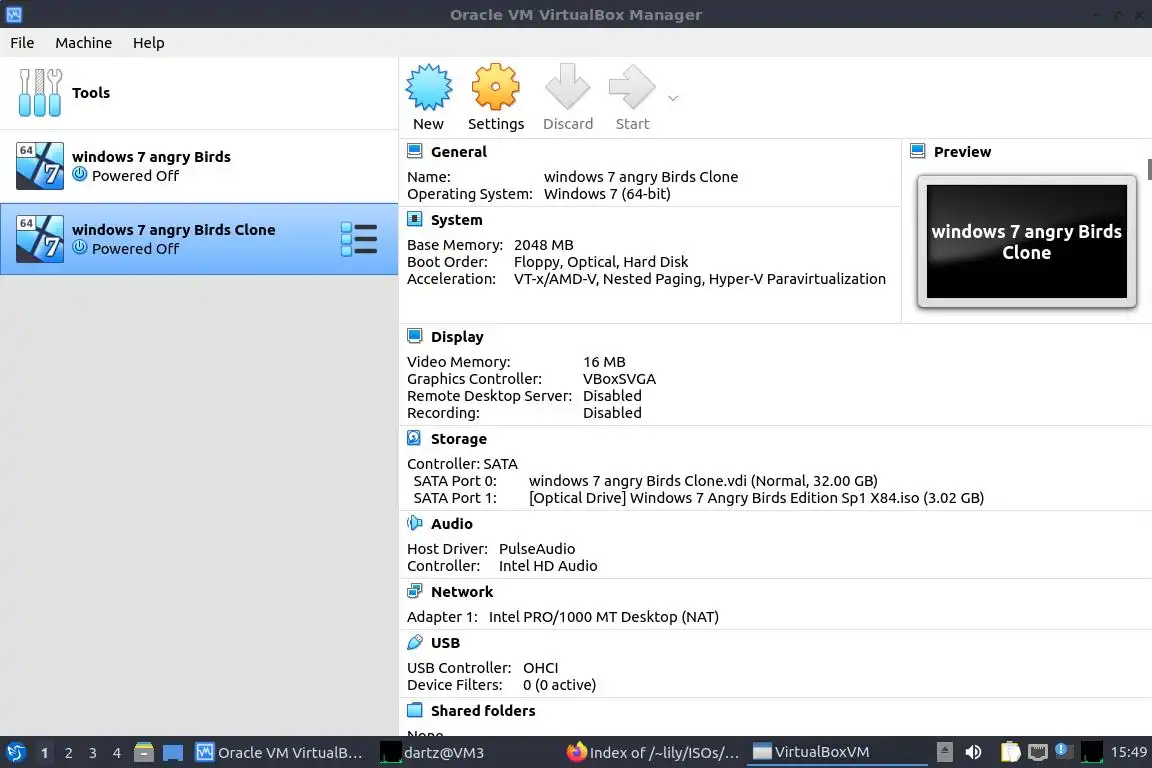This screenshot has width=1152, height=768.
Task: Select the Tools entry in sidebar
Action: pos(199,93)
